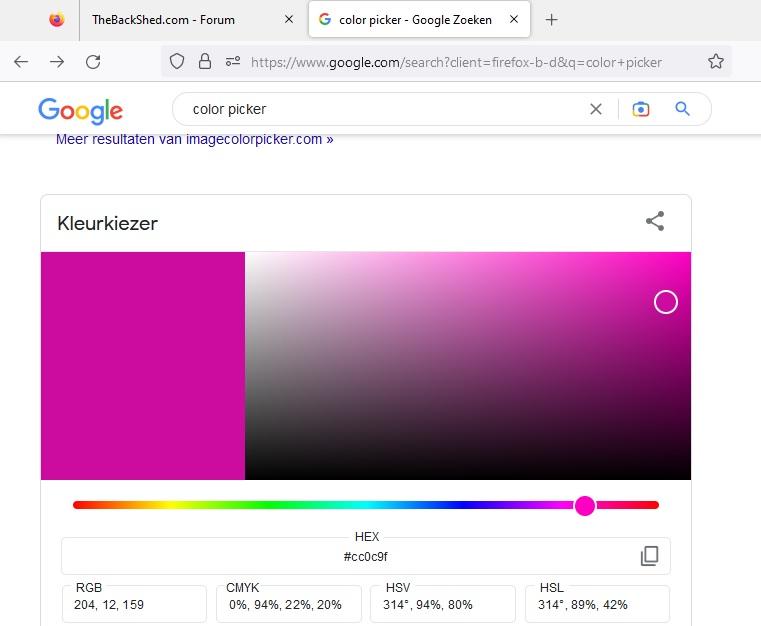Click the selected magenta color preview

(142, 366)
